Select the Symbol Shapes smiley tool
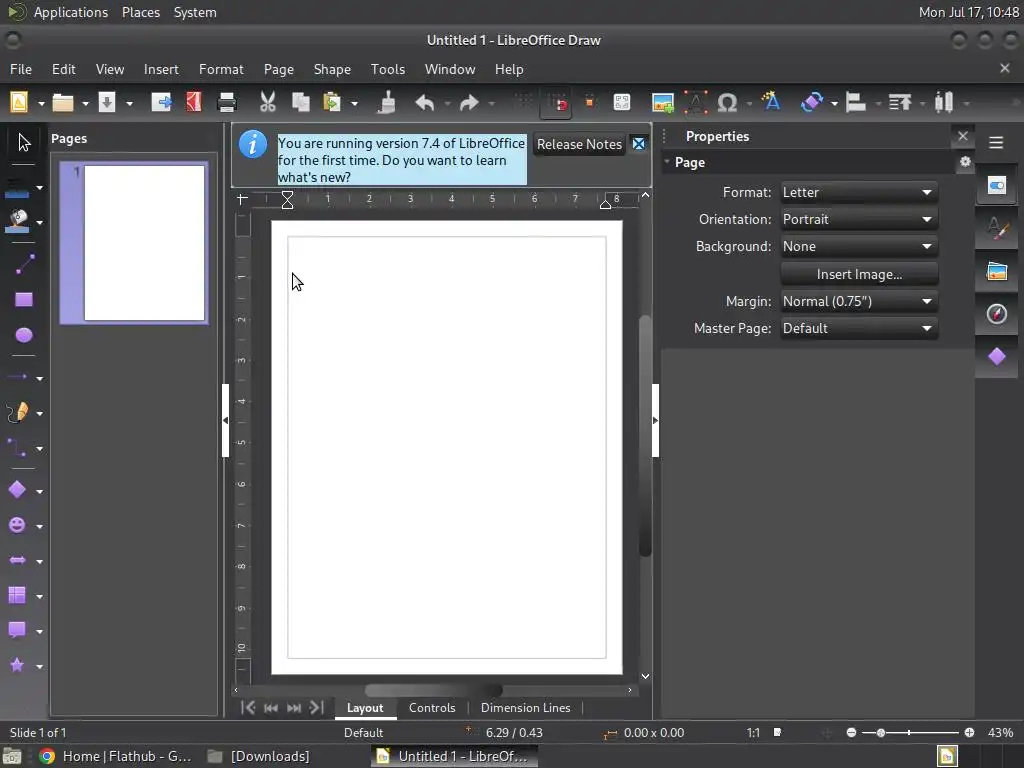Viewport: 1024px width, 768px height. click(17, 525)
